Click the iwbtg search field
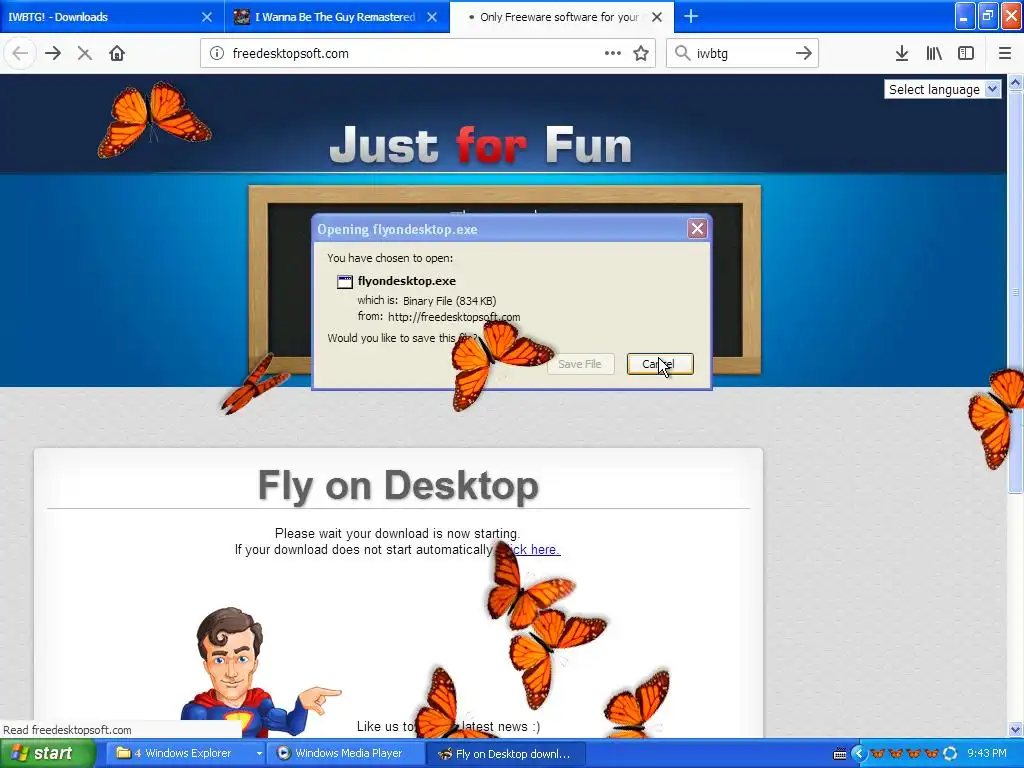 742,54
